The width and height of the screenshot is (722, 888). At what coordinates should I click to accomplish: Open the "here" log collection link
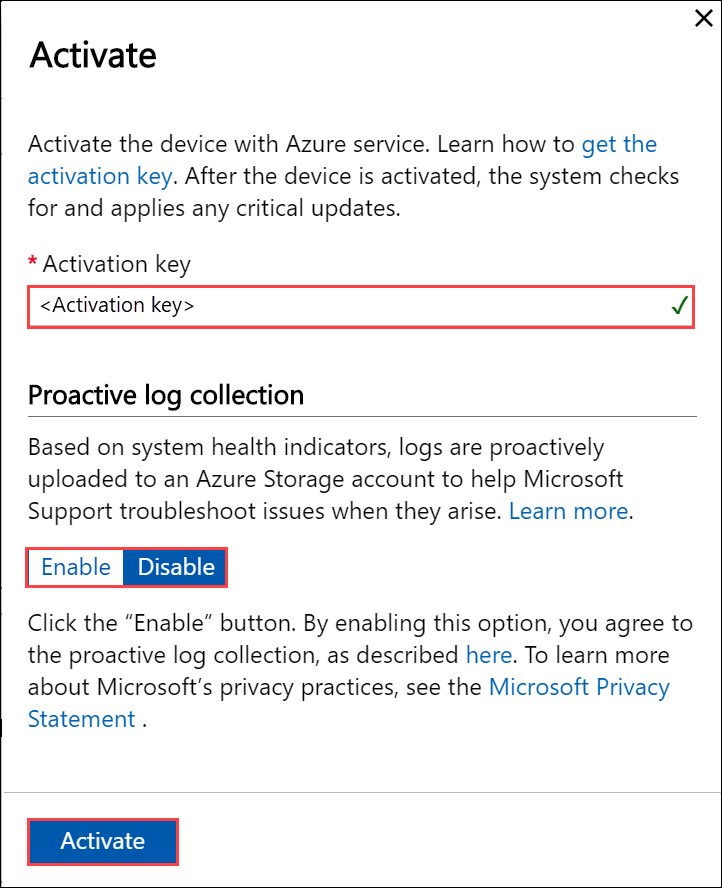[x=489, y=655]
